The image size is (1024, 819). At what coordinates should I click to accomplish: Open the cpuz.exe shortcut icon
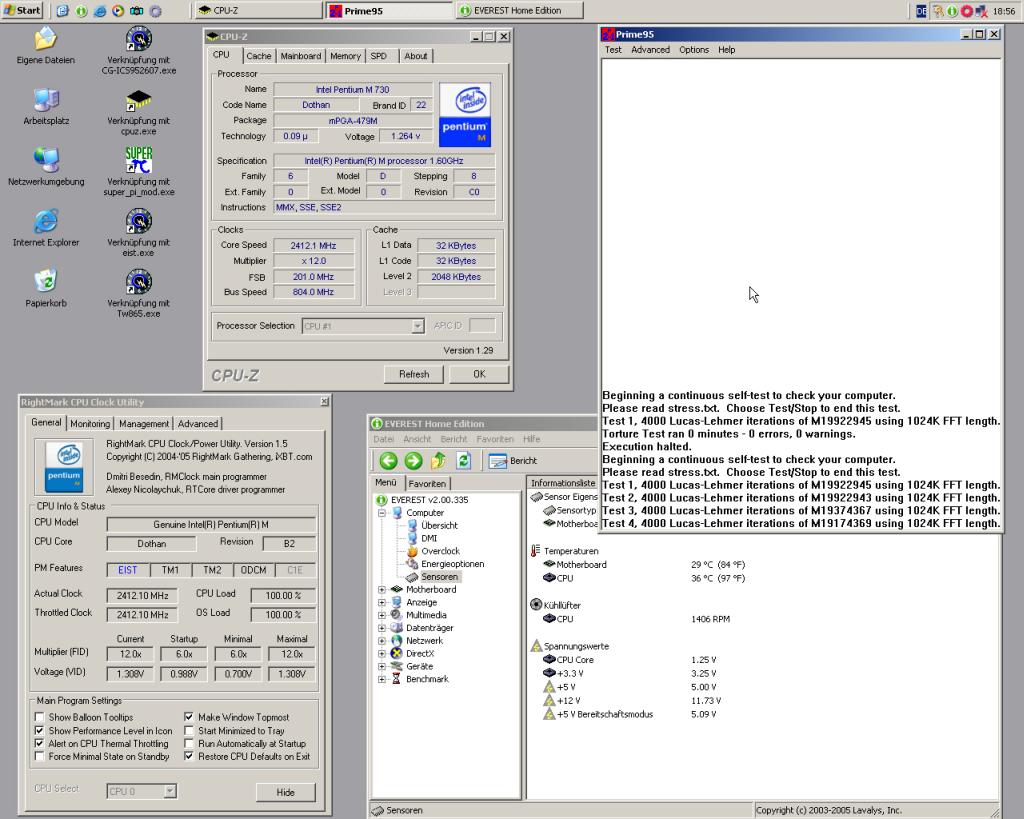pos(138,101)
